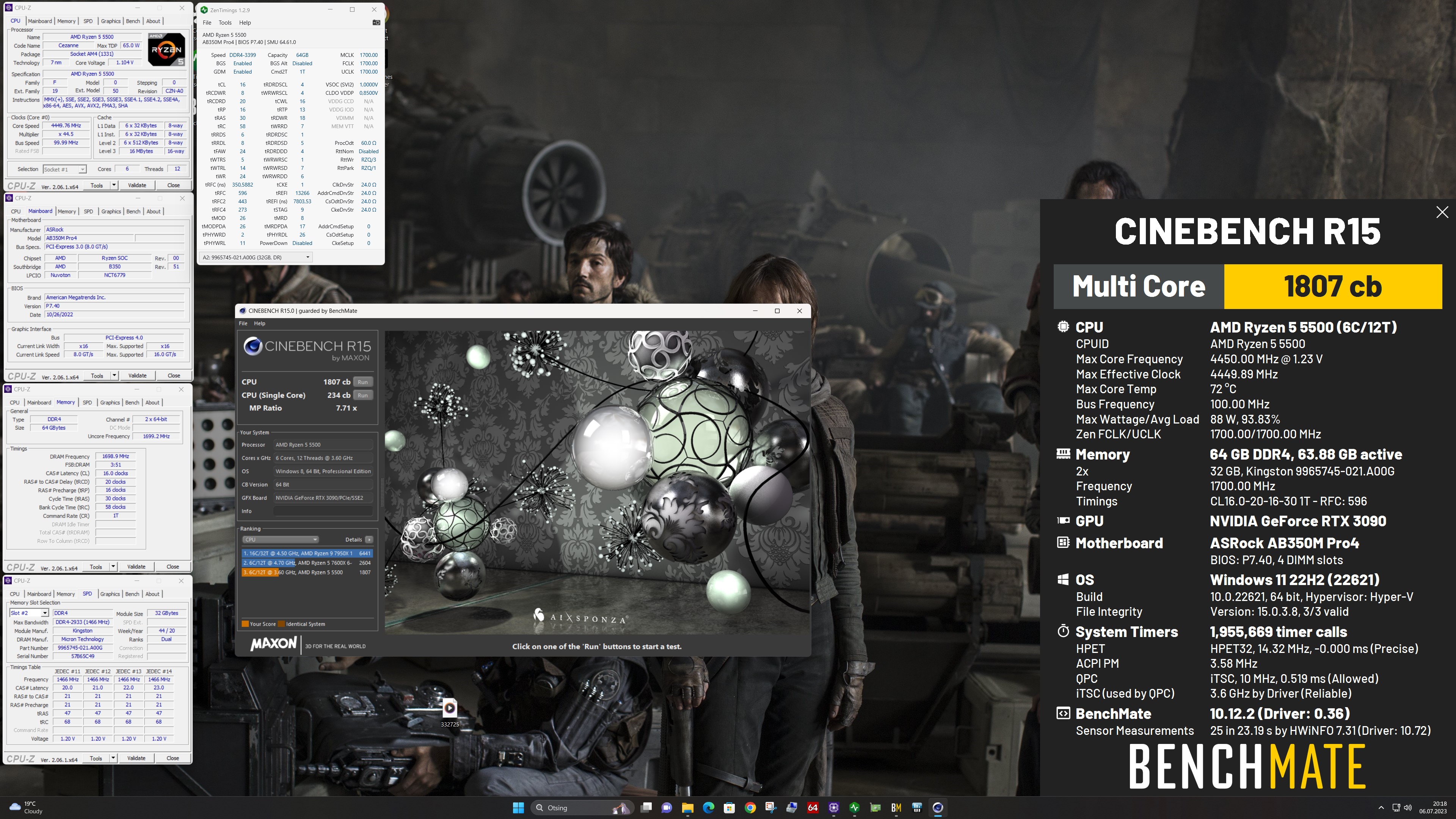Open Task View on the taskbar
The height and width of the screenshot is (819, 1456).
[646, 807]
